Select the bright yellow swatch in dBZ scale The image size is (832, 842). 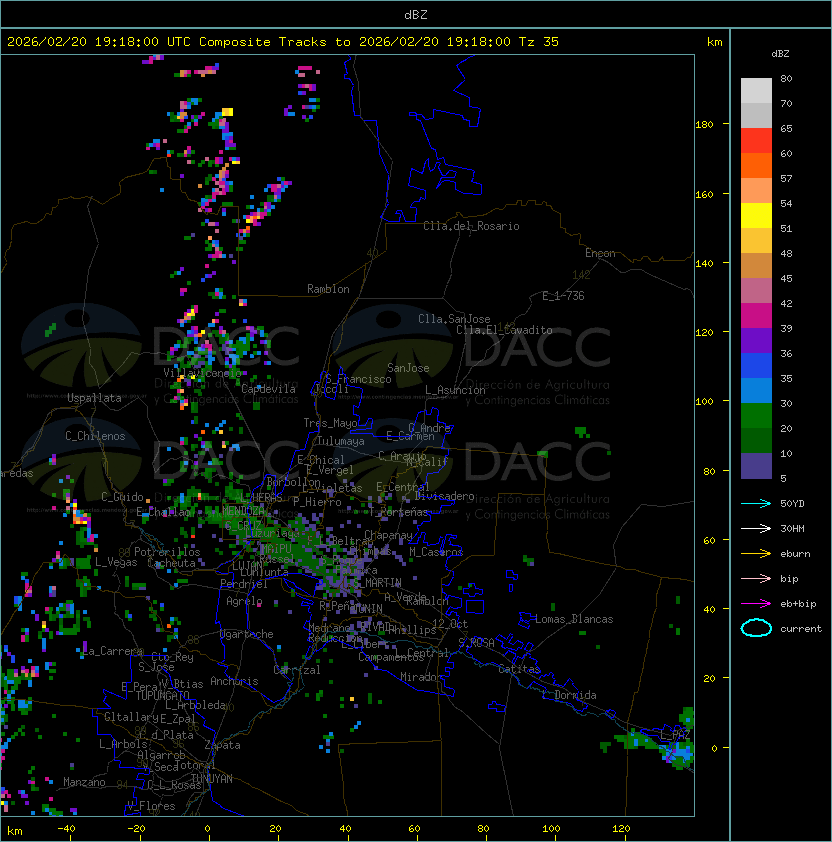(x=756, y=216)
